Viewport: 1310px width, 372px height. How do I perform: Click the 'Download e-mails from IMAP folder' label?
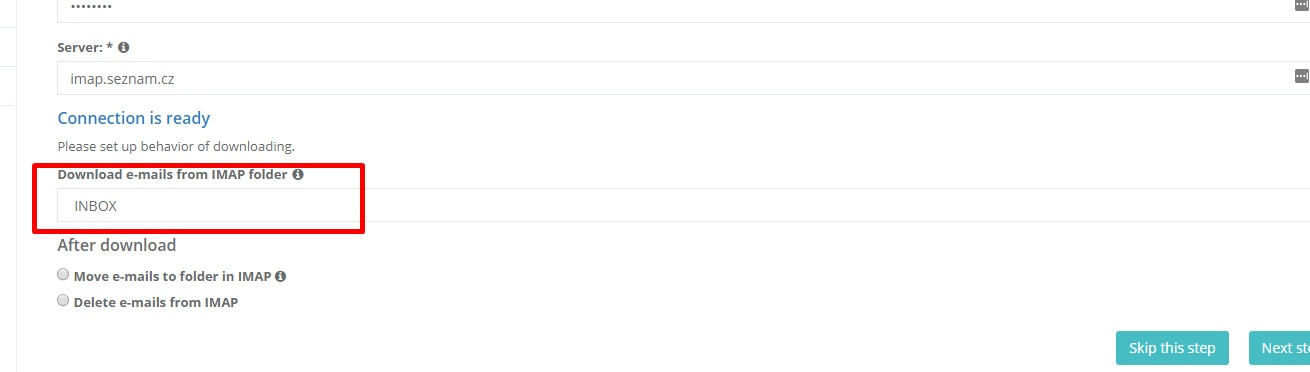[x=173, y=174]
